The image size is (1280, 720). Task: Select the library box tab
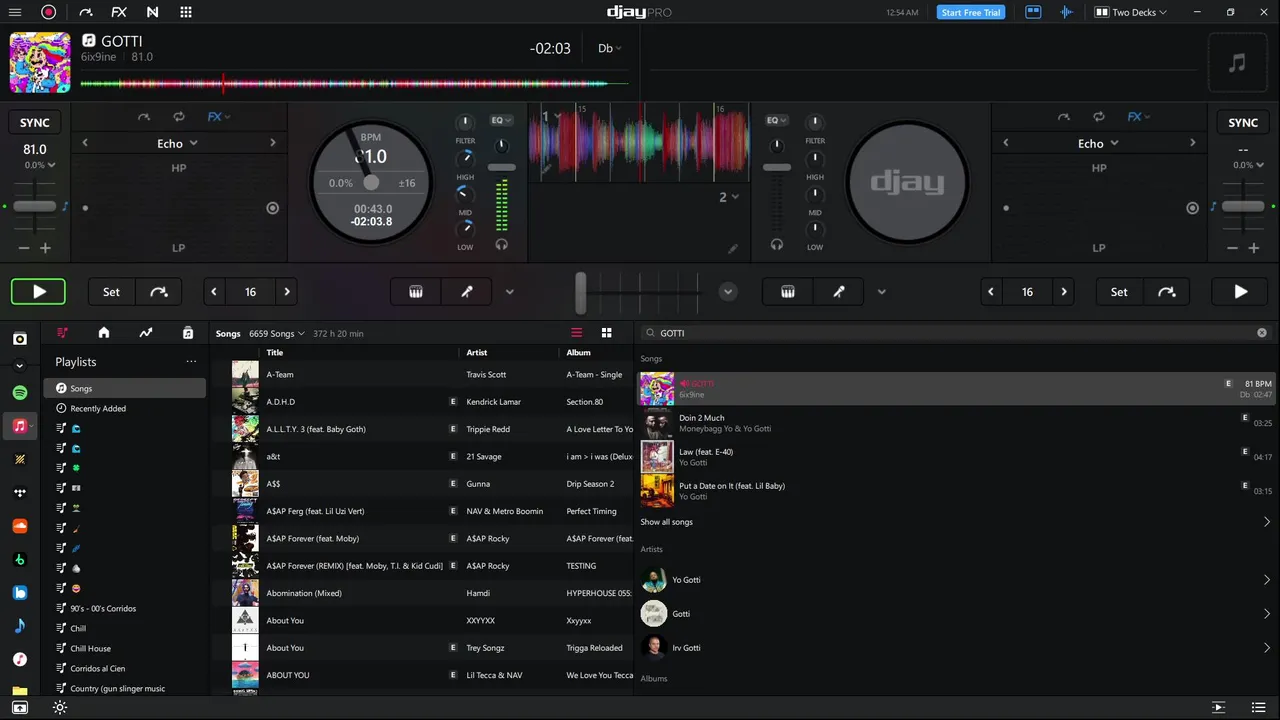click(188, 333)
